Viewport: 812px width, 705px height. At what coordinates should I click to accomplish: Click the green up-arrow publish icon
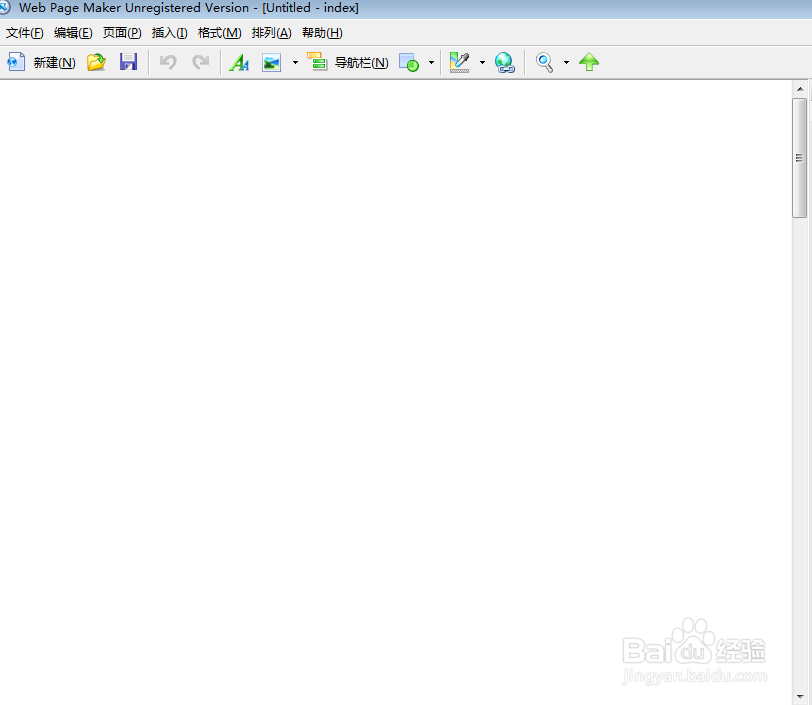point(589,62)
